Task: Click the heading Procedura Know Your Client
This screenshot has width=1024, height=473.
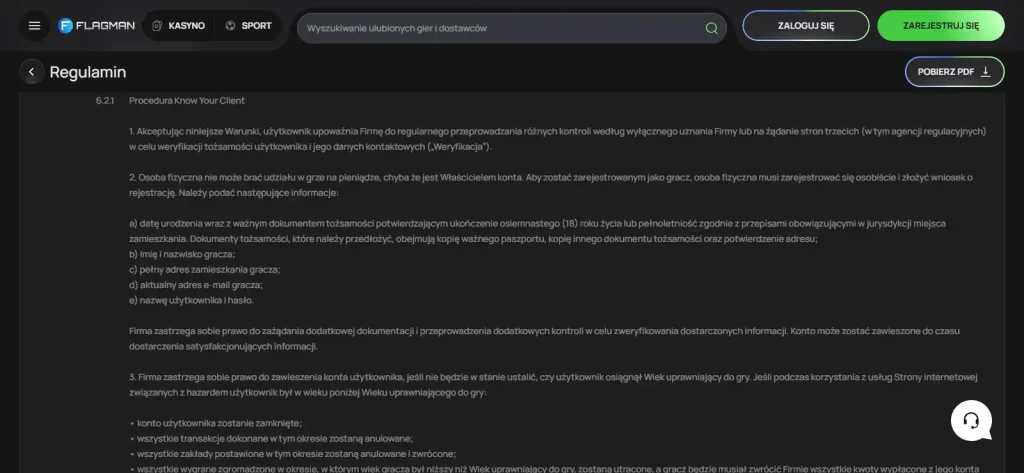Action: (187, 101)
